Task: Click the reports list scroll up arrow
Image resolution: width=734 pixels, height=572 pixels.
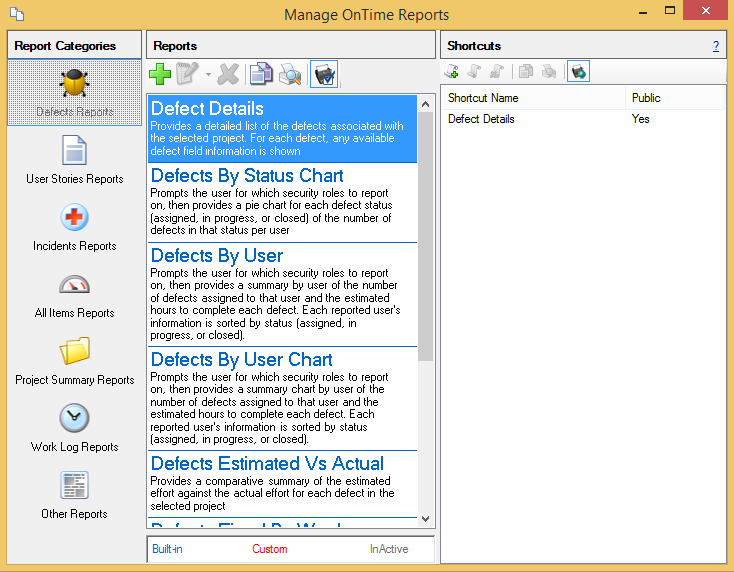Action: tap(426, 104)
